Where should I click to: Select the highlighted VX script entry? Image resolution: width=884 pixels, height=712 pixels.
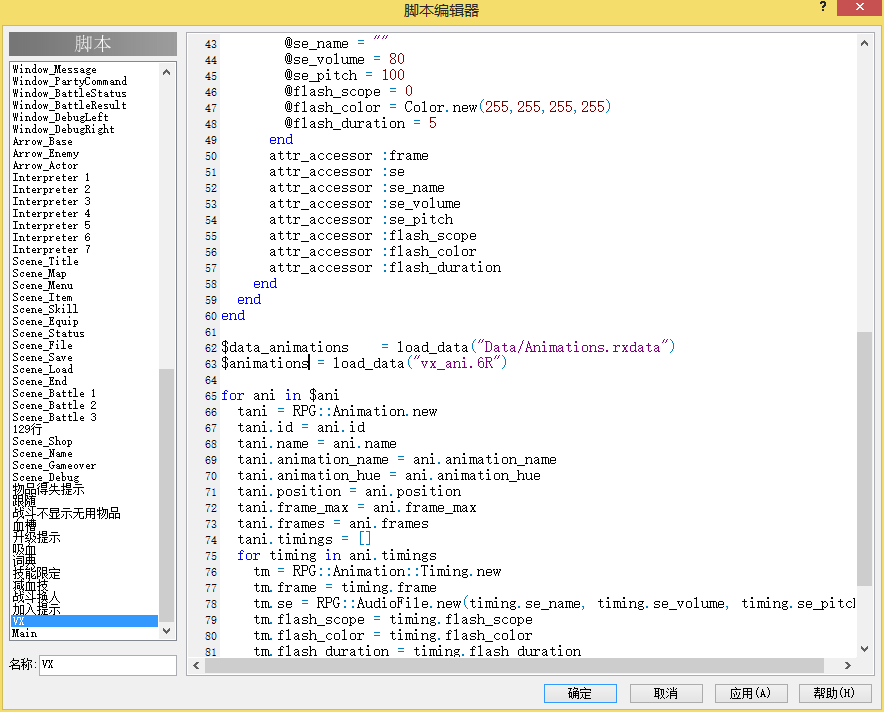85,621
